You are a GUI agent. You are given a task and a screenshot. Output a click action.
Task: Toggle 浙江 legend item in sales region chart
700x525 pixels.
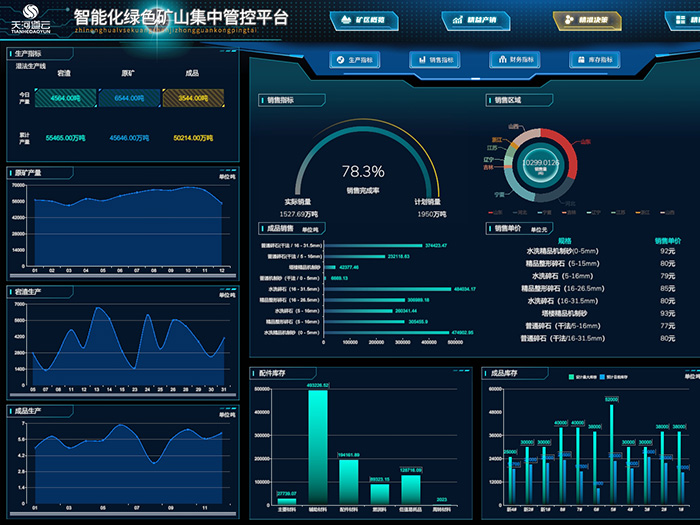[643, 212]
